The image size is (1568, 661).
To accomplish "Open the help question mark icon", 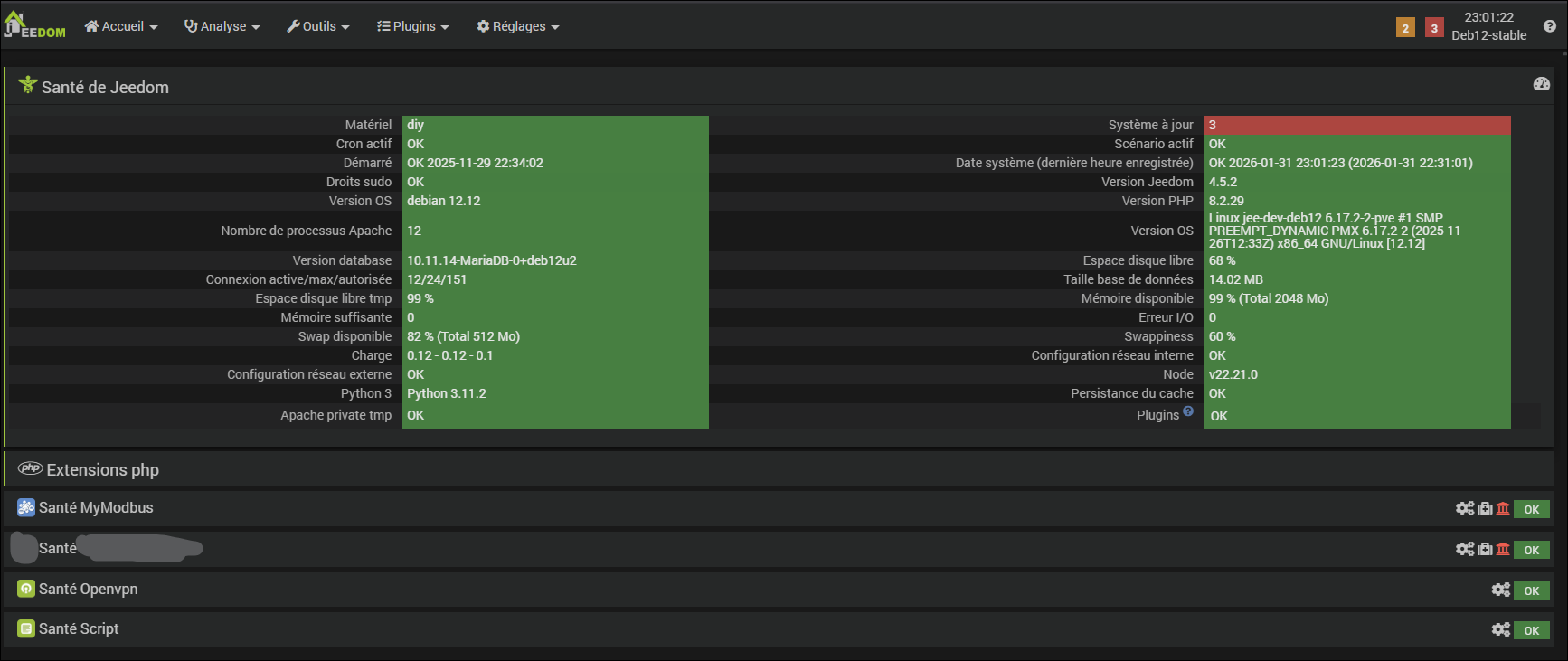I will tap(1549, 26).
